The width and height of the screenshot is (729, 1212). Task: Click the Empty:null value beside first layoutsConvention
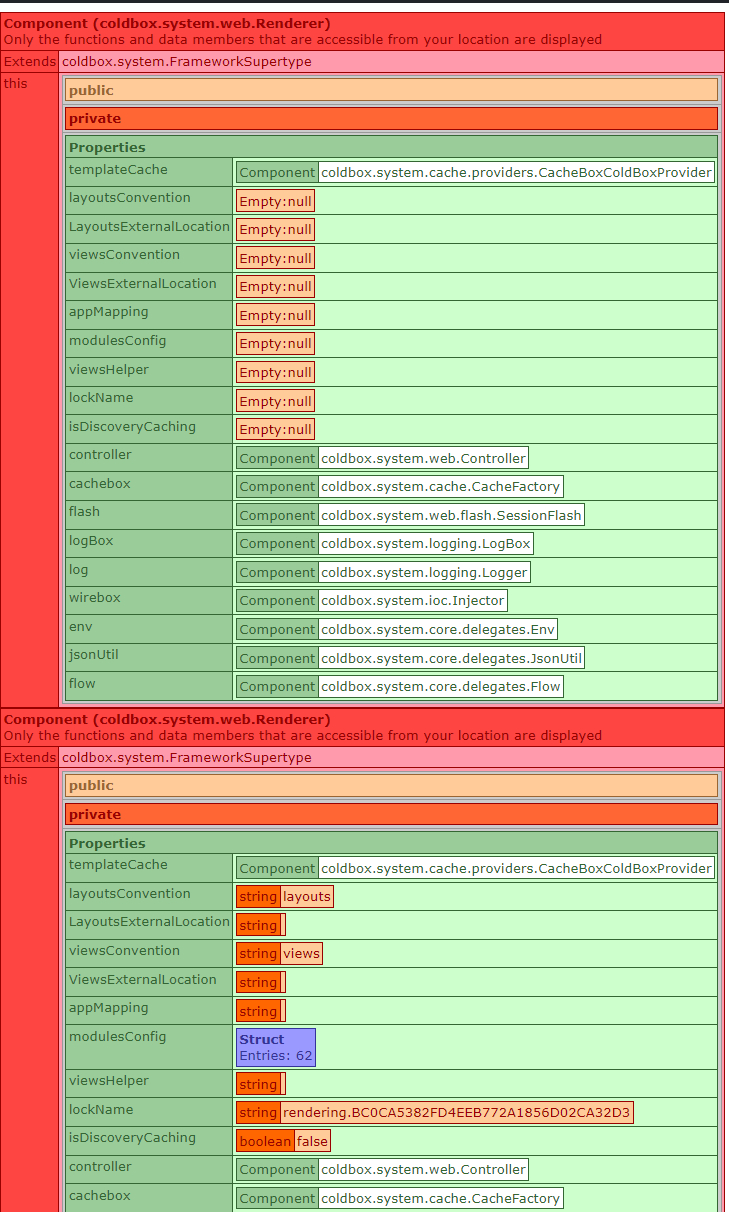[275, 201]
